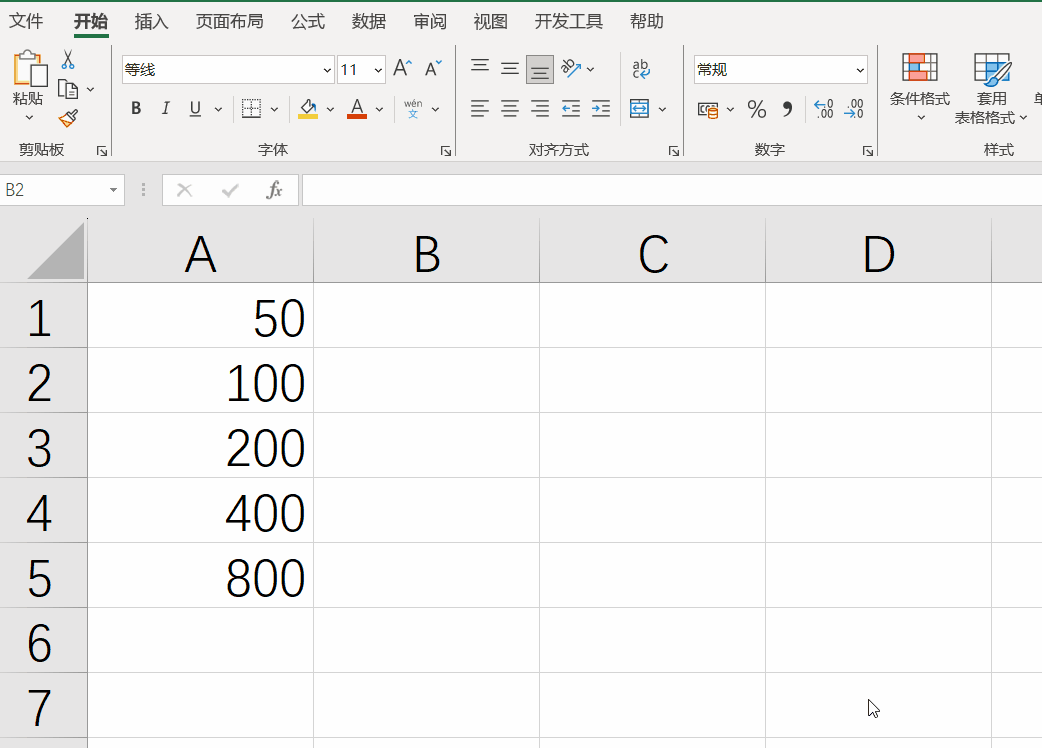Set middle vertical alignment
1042x748 pixels.
tap(510, 68)
